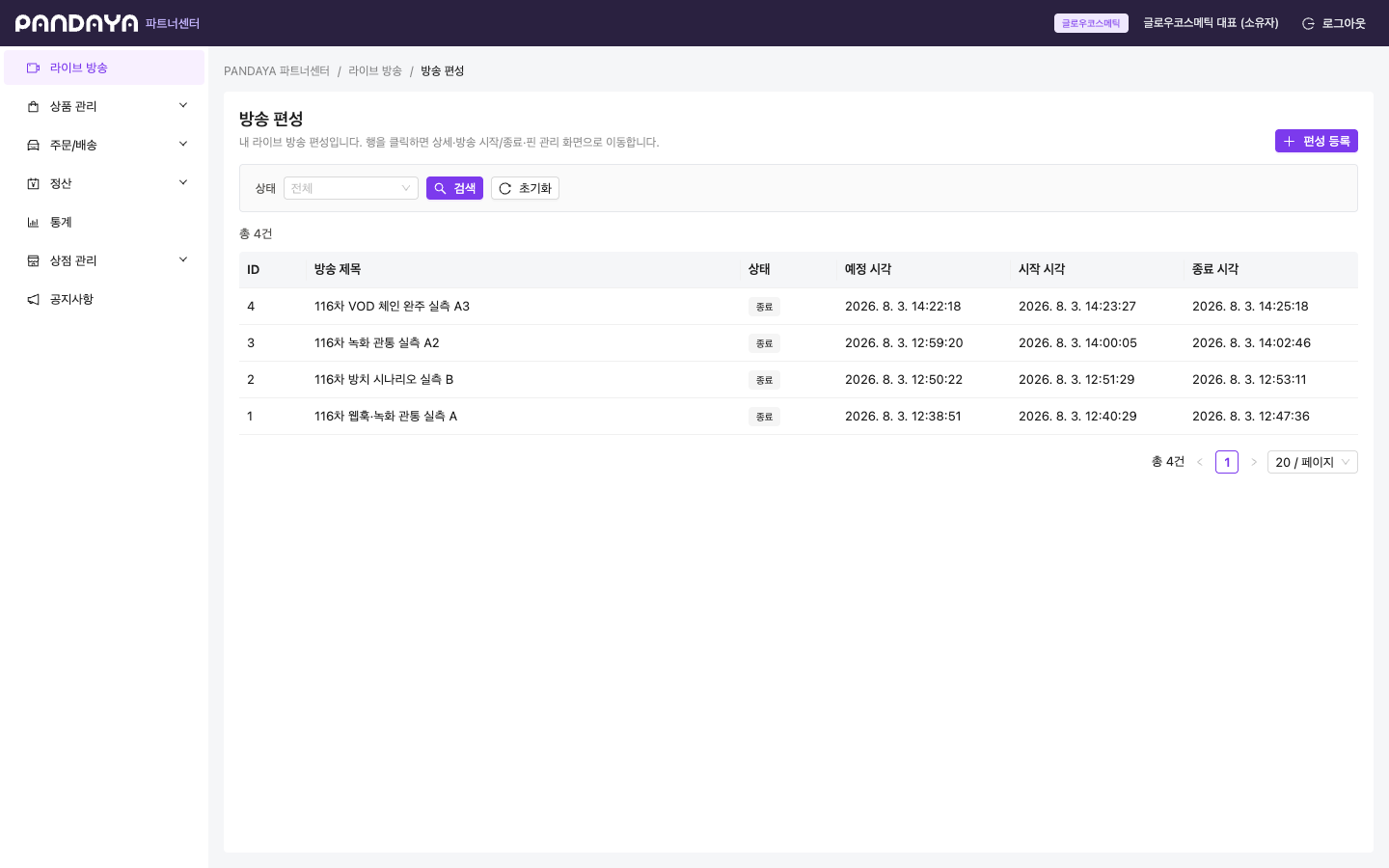Click 종료 status tag in row ID 1
1389x868 pixels.
(764, 417)
